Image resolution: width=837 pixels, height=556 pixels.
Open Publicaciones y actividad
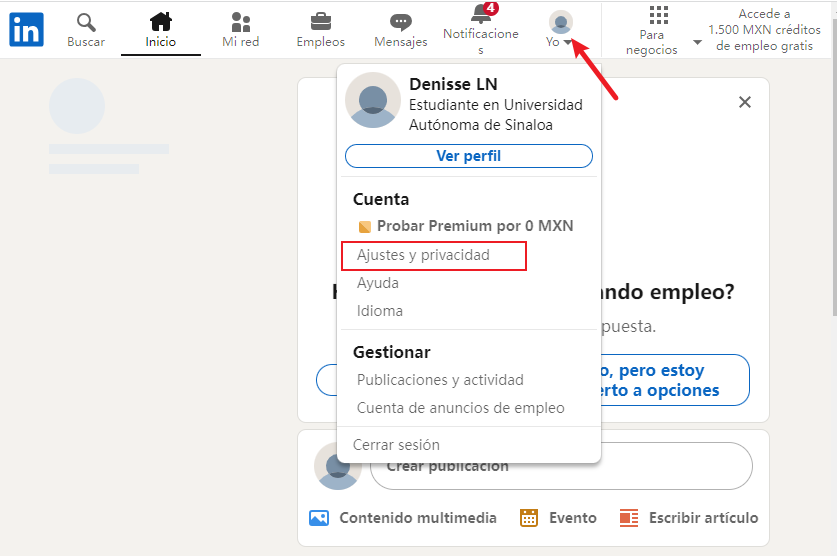click(x=440, y=380)
